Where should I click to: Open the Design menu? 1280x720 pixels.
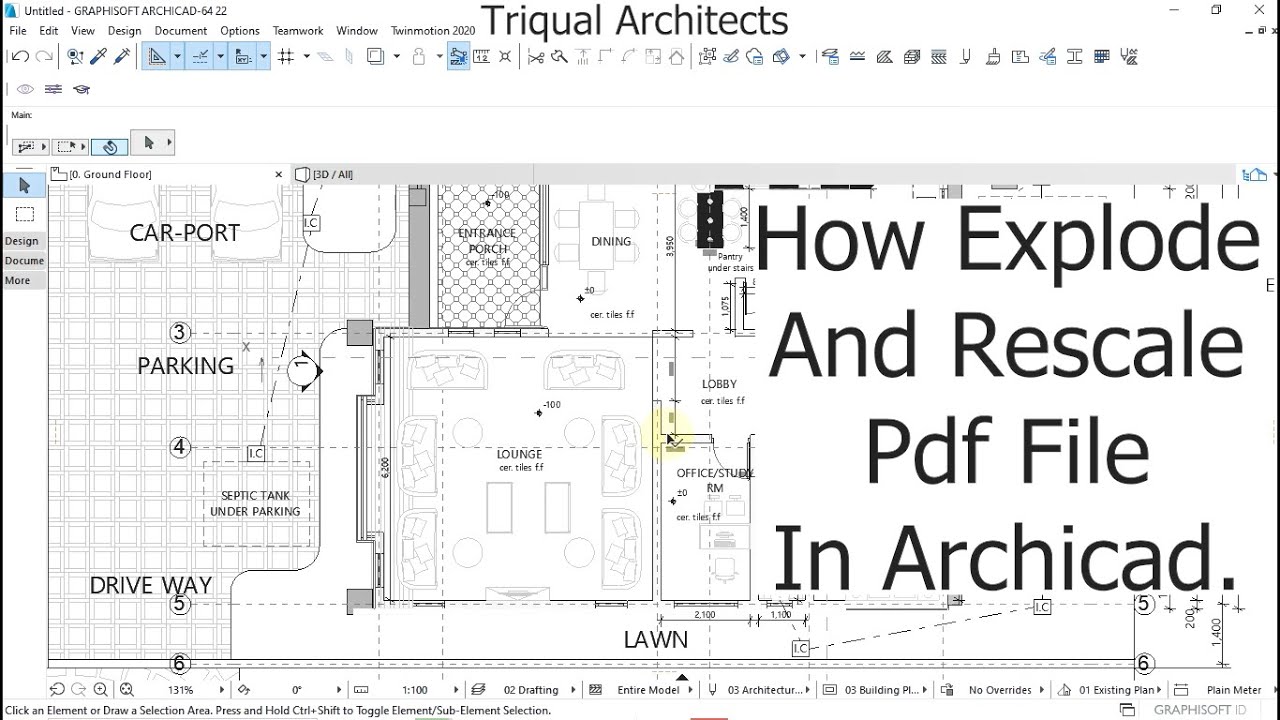[x=124, y=31]
